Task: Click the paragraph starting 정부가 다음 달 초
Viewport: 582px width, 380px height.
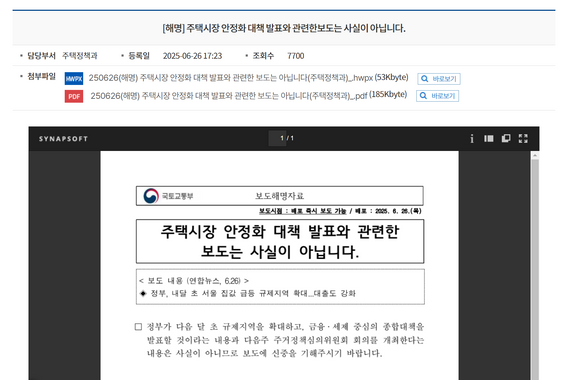Action: [280, 340]
